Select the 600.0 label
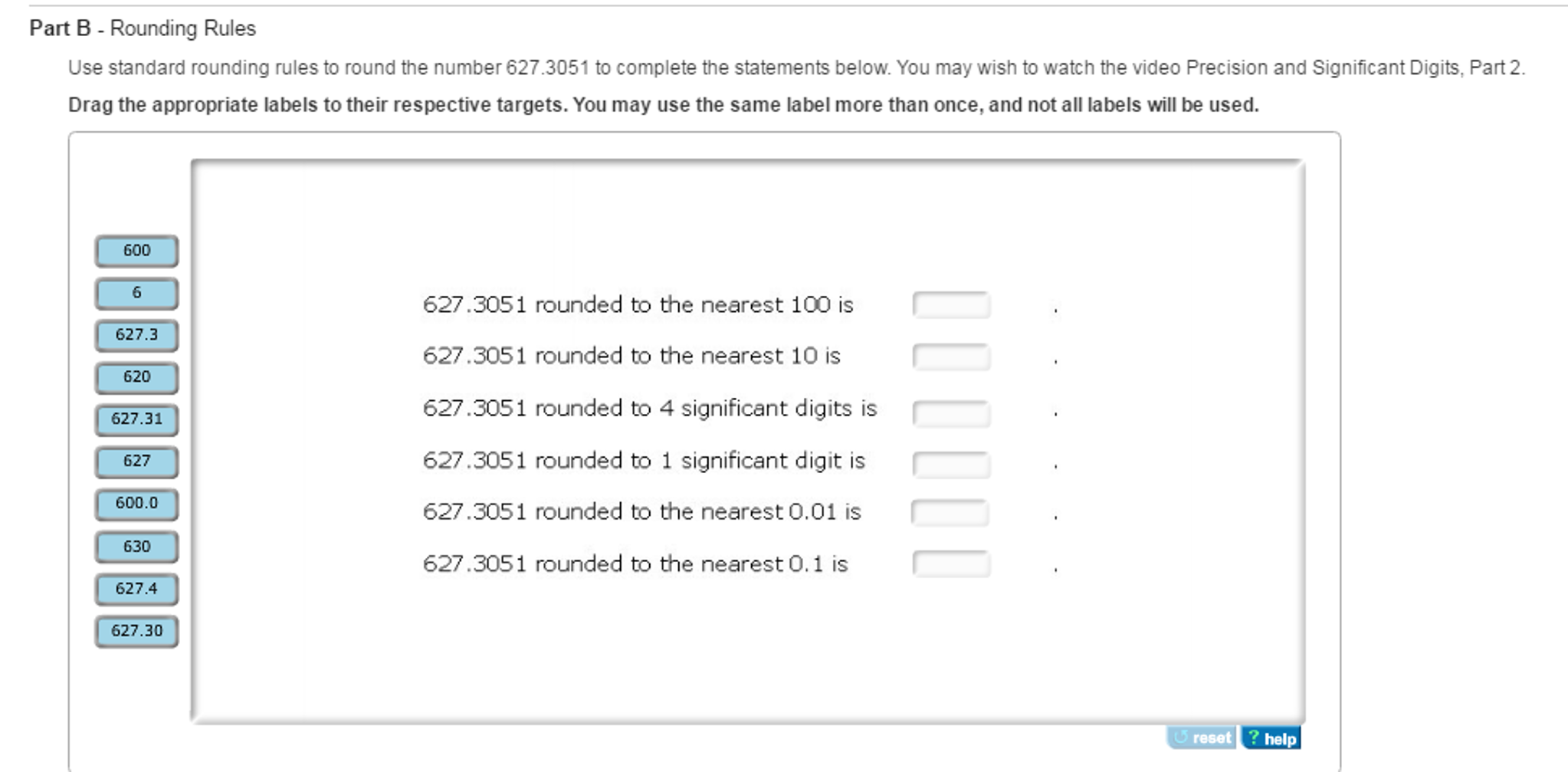 135,504
